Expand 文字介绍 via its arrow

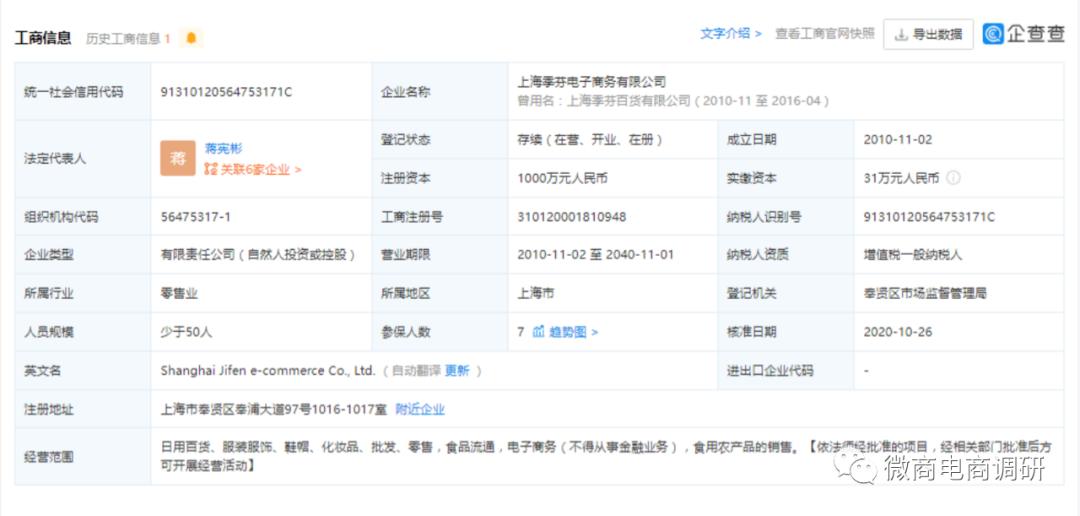(758, 34)
